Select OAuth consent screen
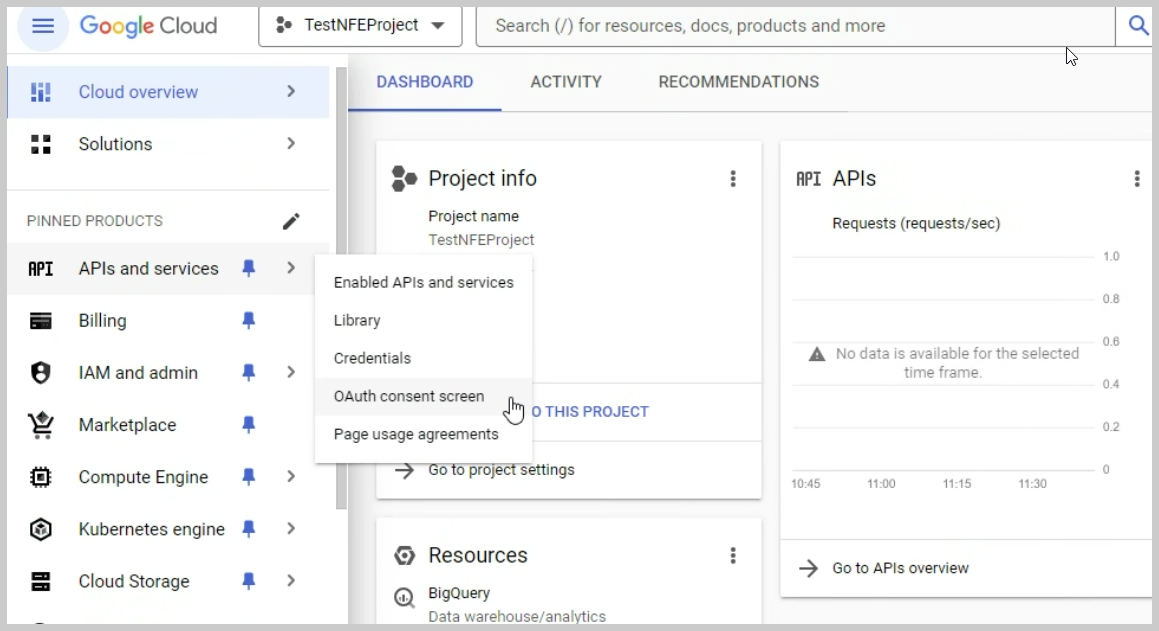1159x631 pixels. pyautogui.click(x=424, y=397)
